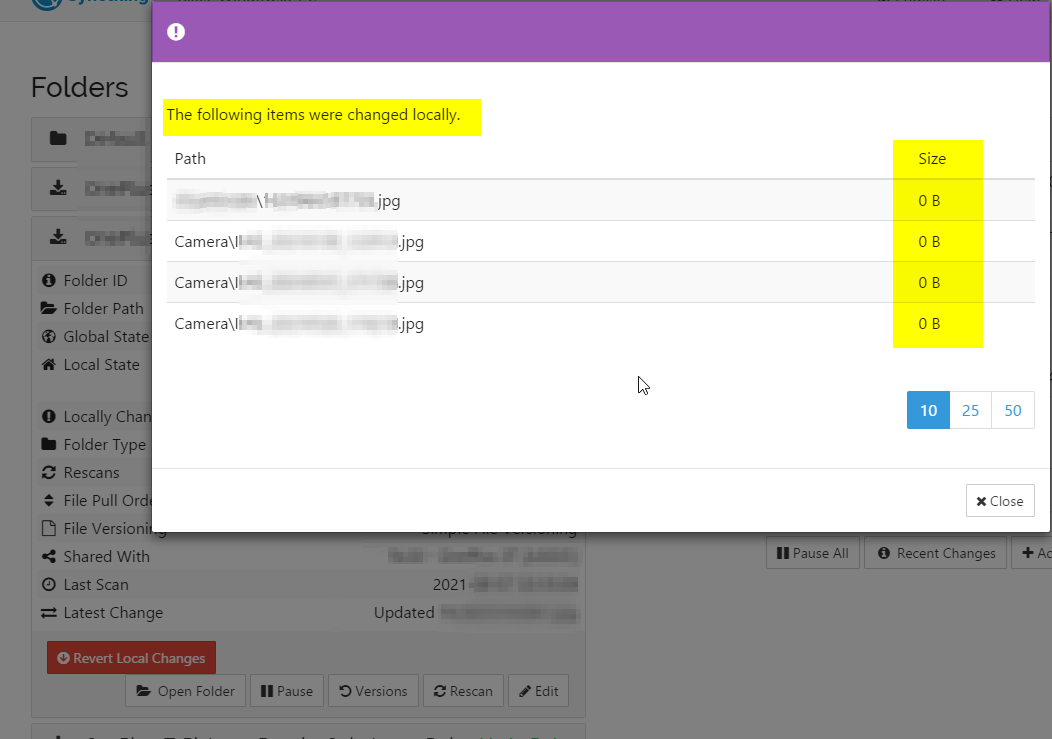Close the locally changed items dialog
Image resolution: width=1052 pixels, height=739 pixels.
tap(999, 500)
